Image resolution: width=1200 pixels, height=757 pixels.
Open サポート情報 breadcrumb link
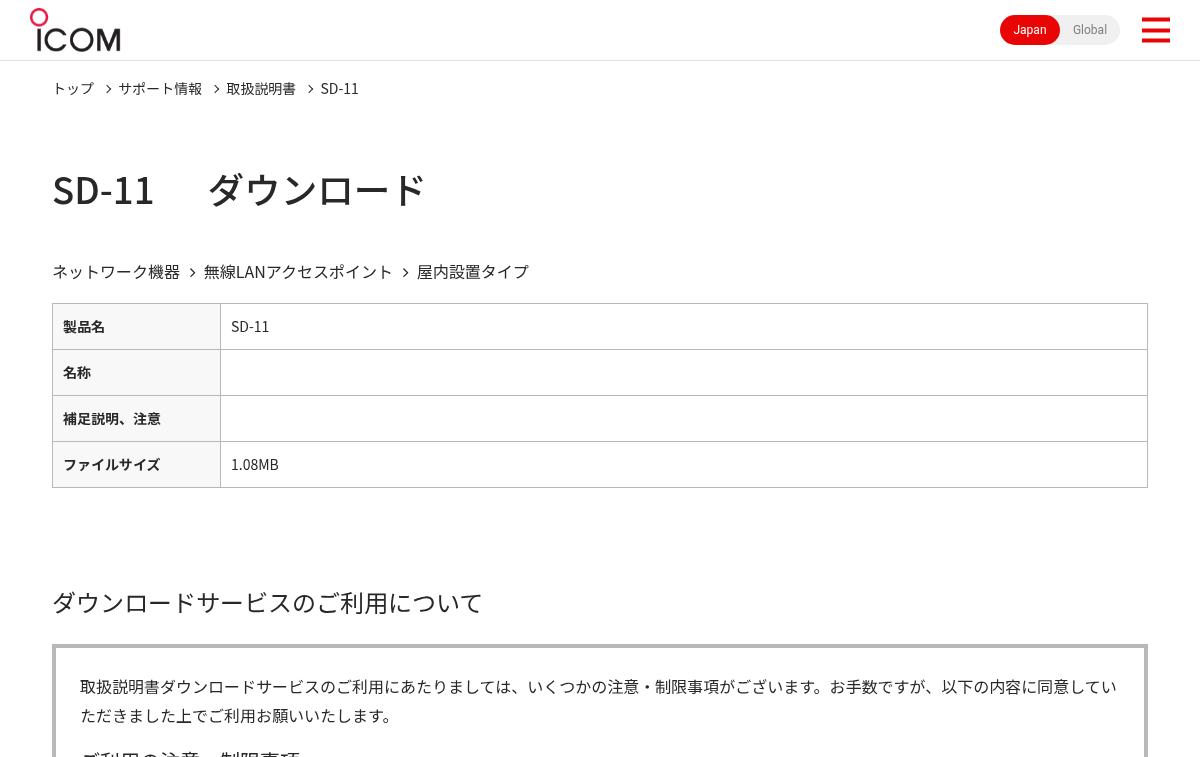point(160,88)
